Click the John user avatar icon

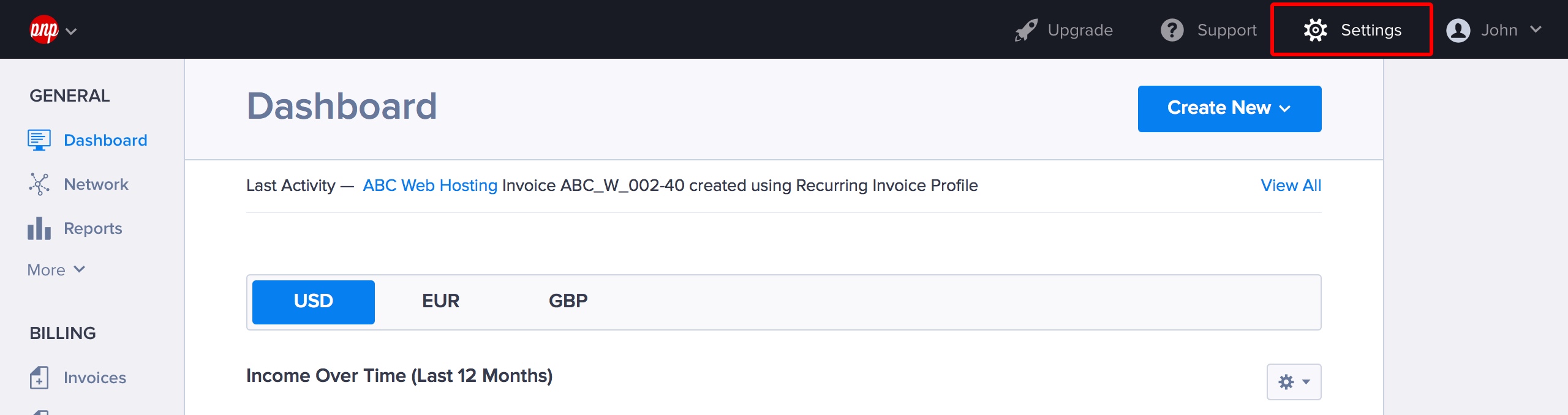pos(1458,30)
